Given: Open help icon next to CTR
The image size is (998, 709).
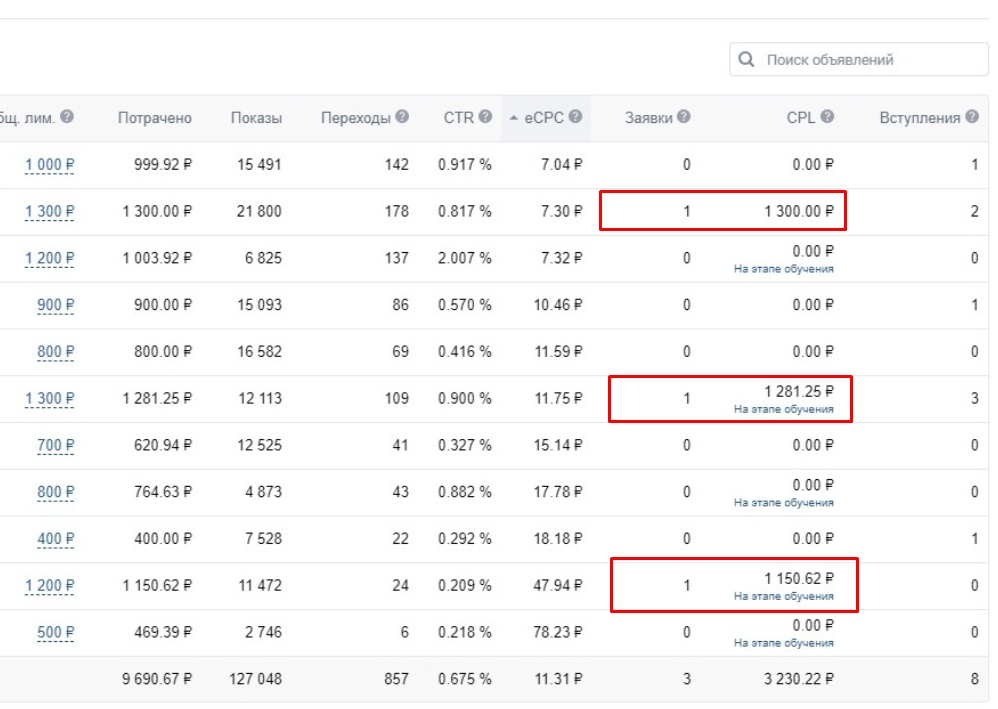Looking at the screenshot, I should tap(485, 116).
